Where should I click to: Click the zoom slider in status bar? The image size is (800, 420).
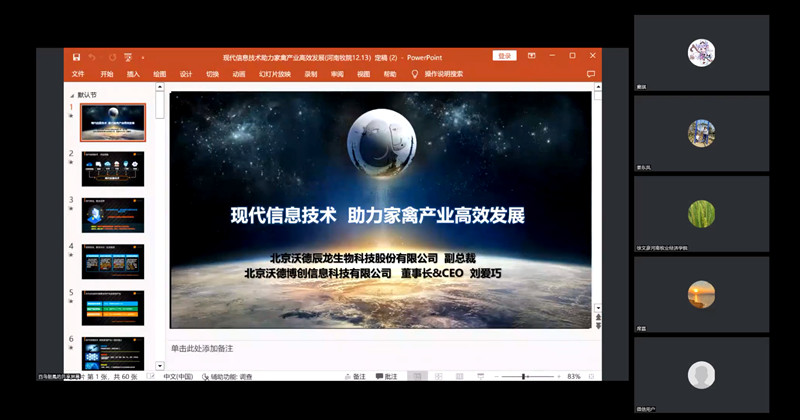pos(524,377)
